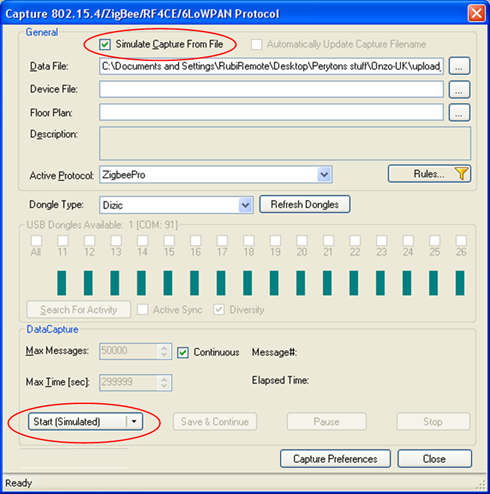Close dialog using red X icon
Screen dimensions: 490x494
click(476, 14)
